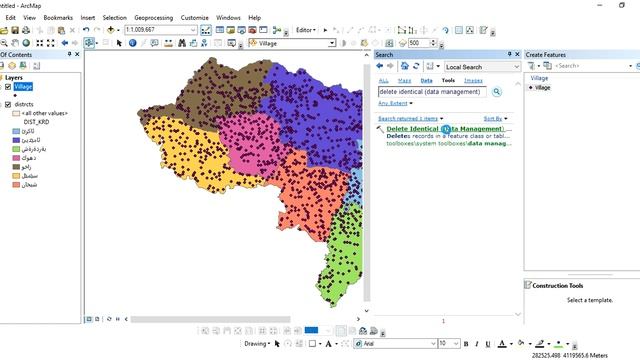Click the green district legend swatch
This screenshot has width=640, height=360.
[16, 149]
